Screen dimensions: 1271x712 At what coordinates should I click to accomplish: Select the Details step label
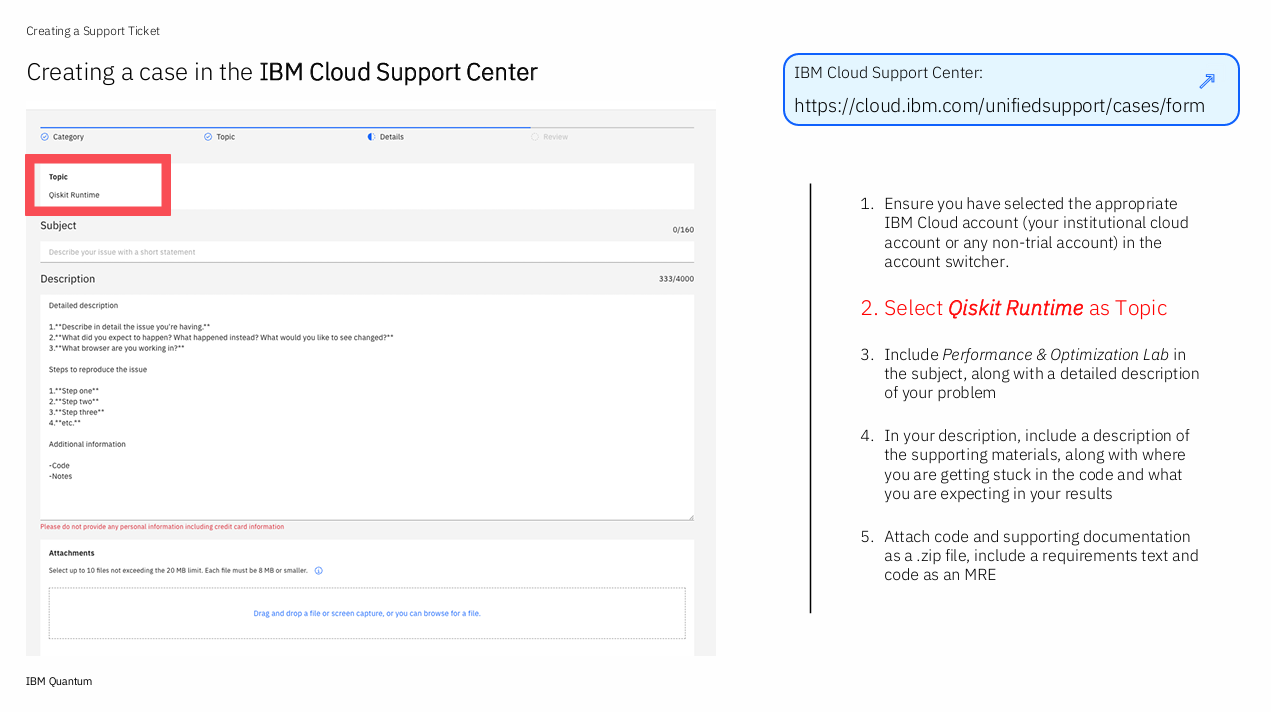392,137
